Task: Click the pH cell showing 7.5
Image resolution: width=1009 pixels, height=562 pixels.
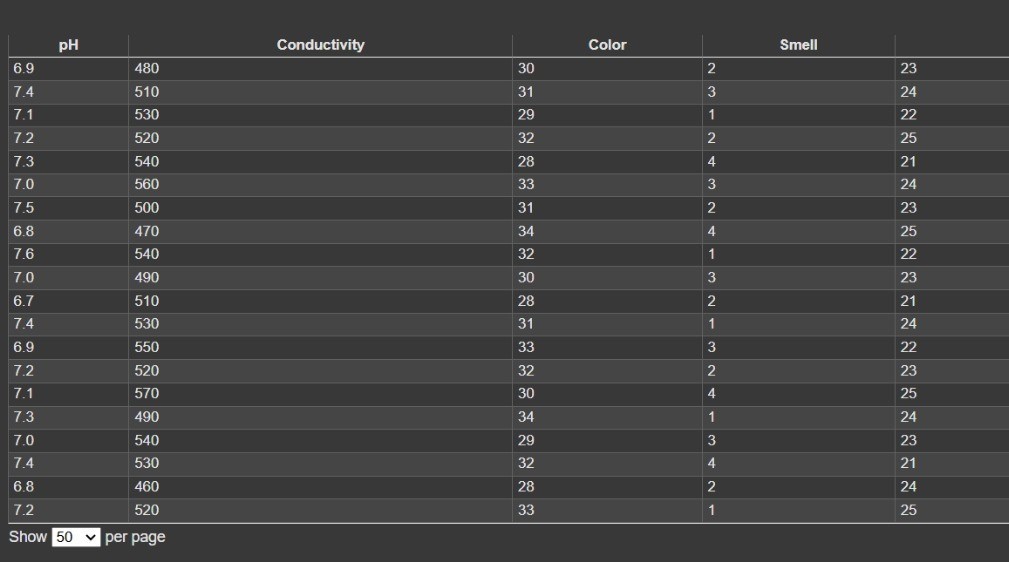Action: pyautogui.click(x=68, y=208)
